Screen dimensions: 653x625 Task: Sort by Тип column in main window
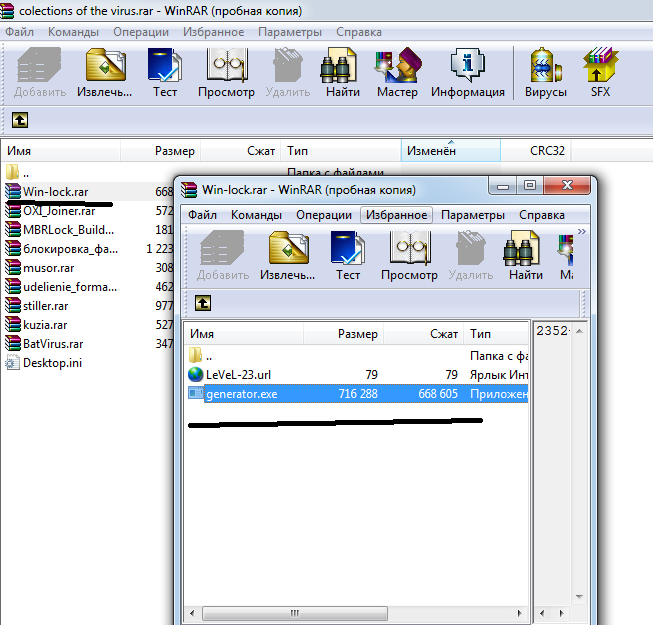341,151
